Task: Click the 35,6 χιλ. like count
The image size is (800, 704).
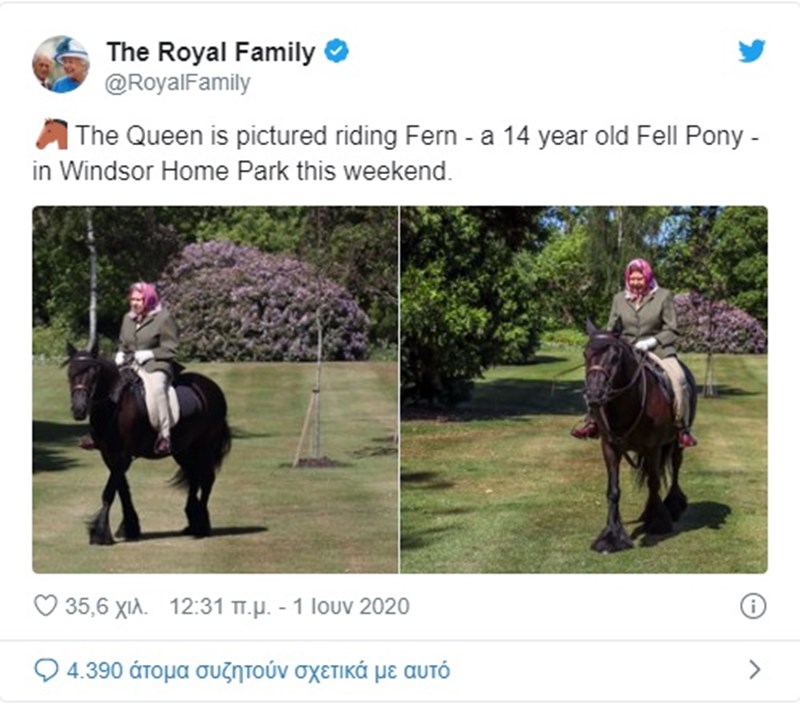Action: tap(106, 606)
